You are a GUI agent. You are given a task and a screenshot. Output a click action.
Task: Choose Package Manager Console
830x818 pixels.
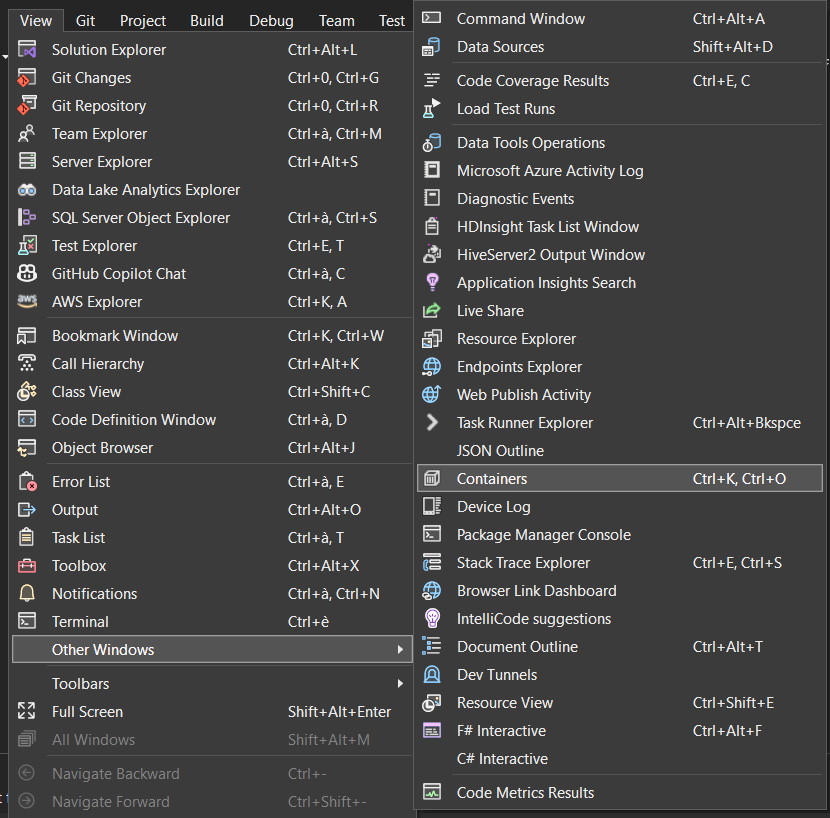619,535
